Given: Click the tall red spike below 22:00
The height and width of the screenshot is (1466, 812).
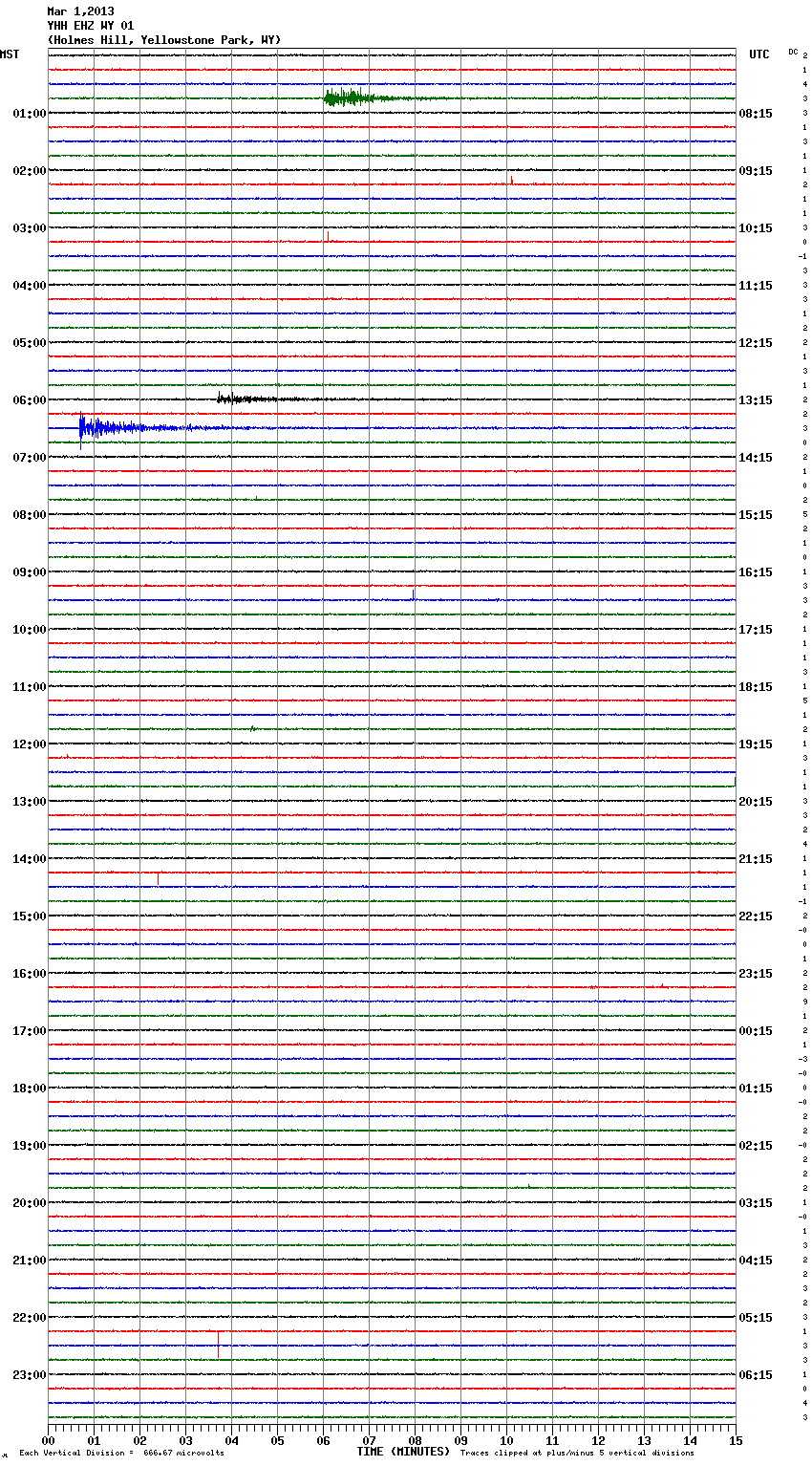Looking at the screenshot, I should 218,1344.
